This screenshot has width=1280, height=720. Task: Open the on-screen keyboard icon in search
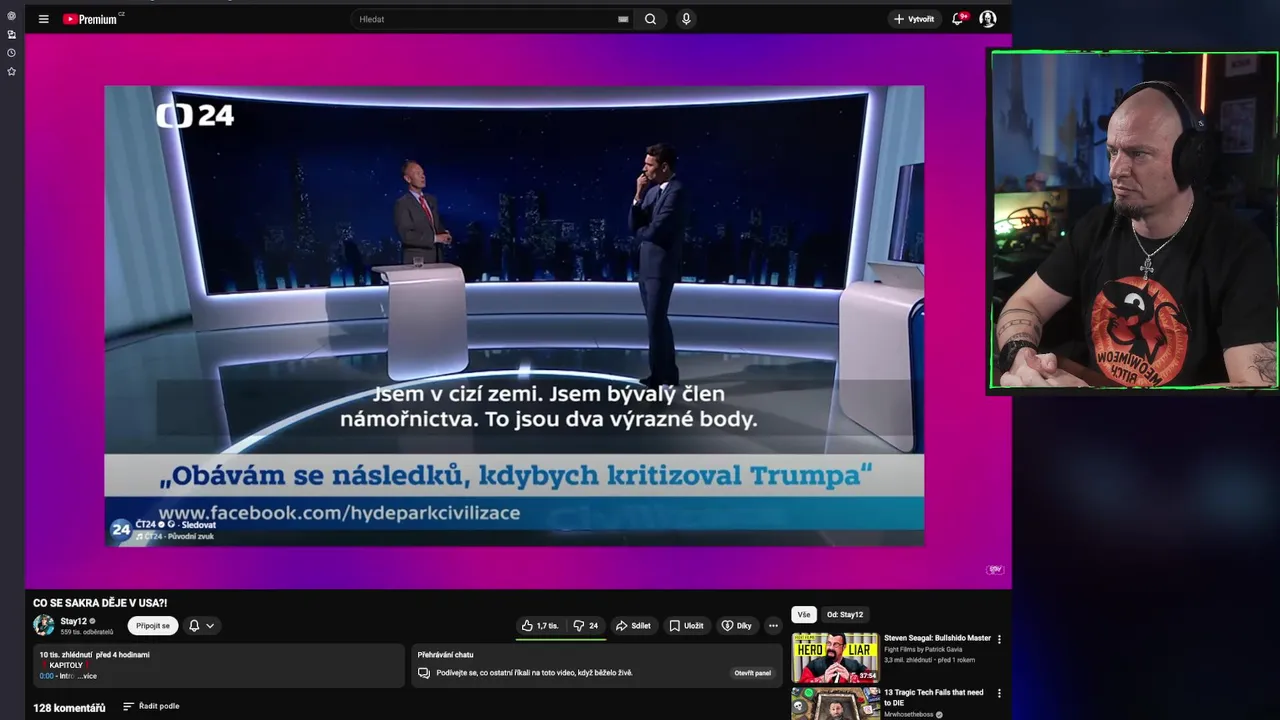click(623, 19)
